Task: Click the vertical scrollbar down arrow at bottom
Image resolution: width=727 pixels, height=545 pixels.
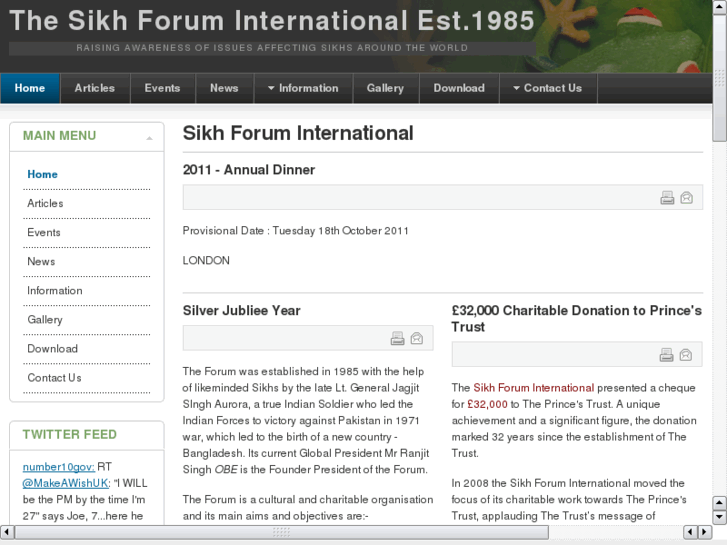Action: [719, 517]
